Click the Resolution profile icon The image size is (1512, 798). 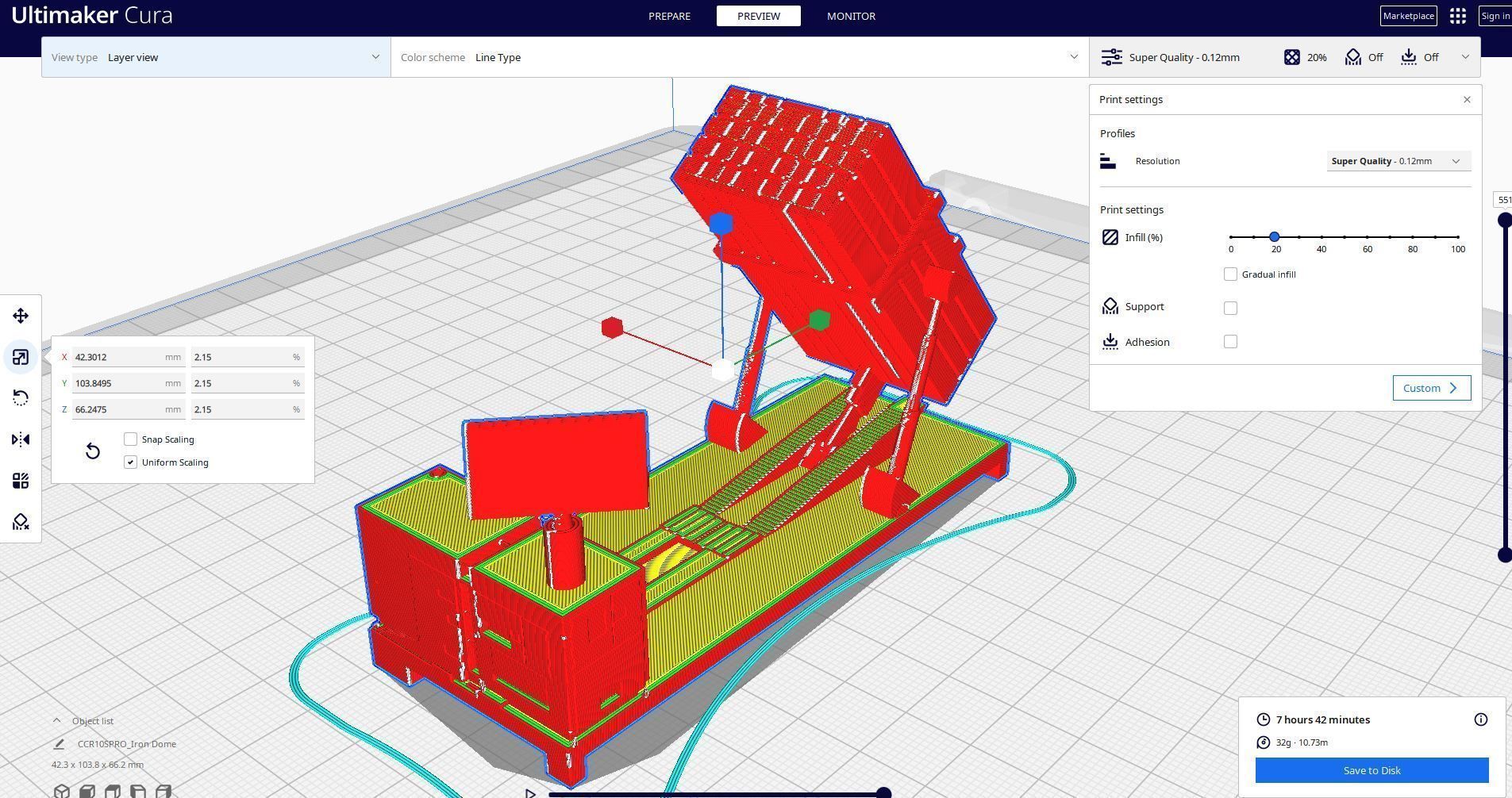[1108, 161]
